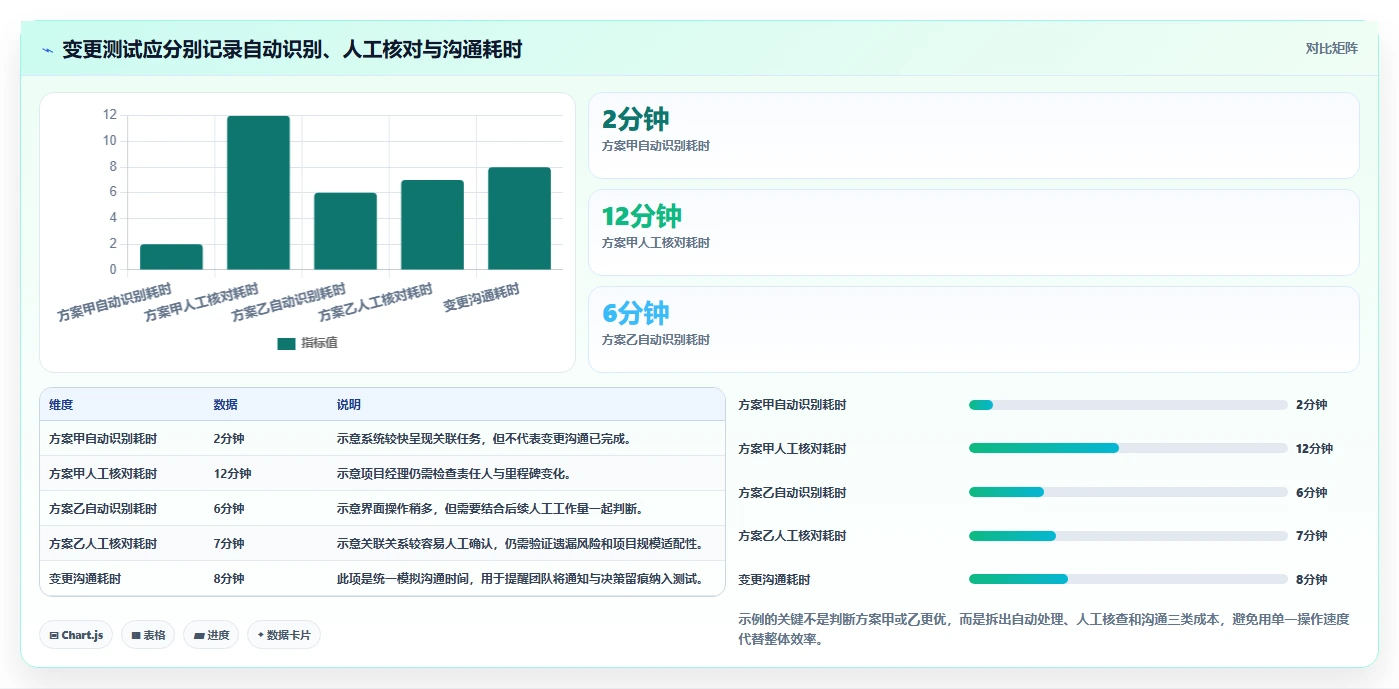Click the 7分钟 value in table

tap(229, 544)
